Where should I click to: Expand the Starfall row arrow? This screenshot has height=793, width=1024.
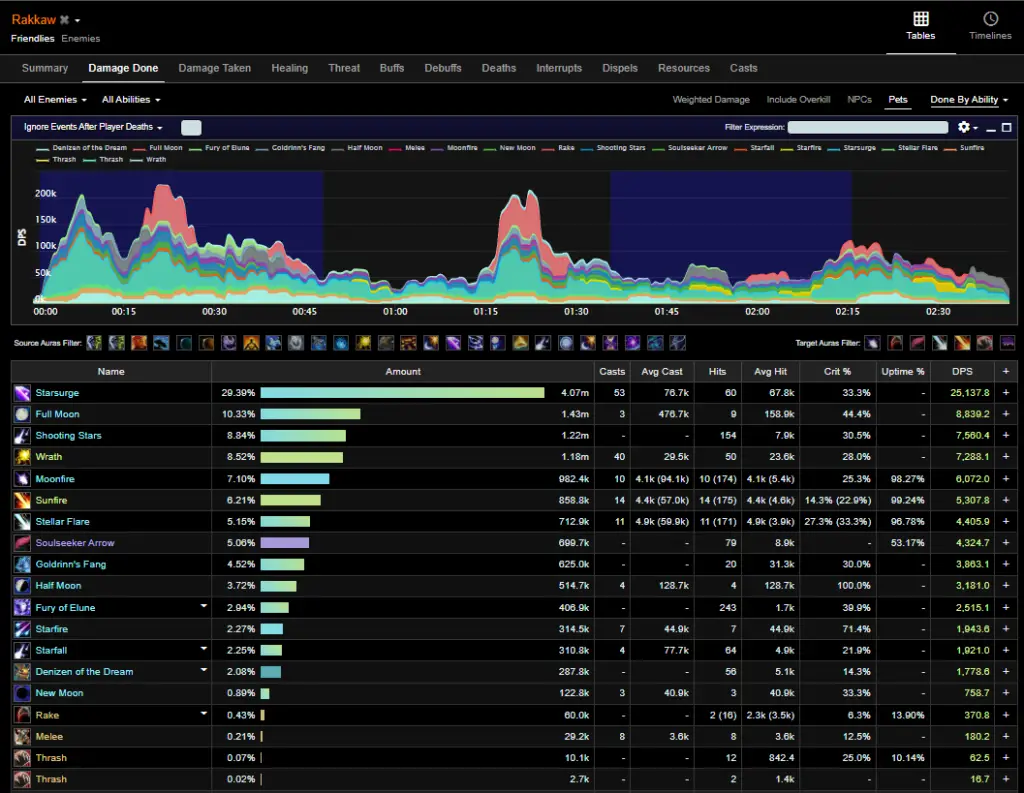coord(204,649)
